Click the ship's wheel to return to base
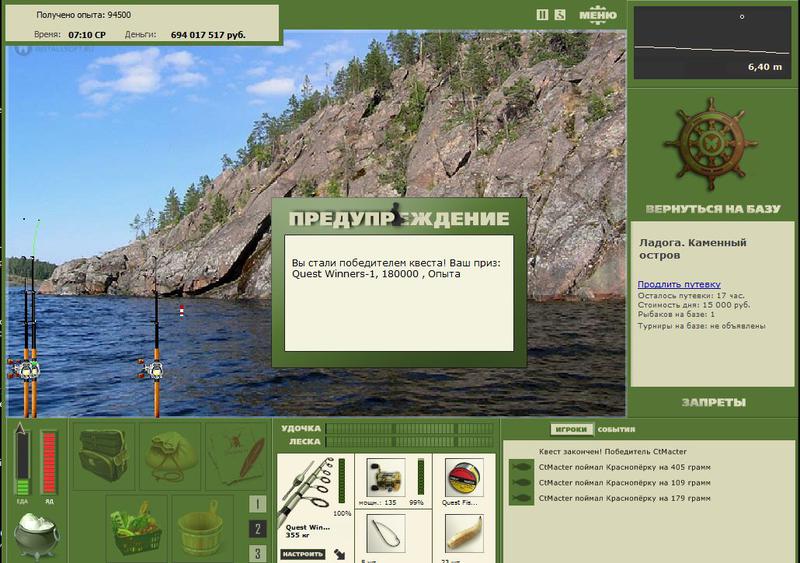 click(x=710, y=144)
